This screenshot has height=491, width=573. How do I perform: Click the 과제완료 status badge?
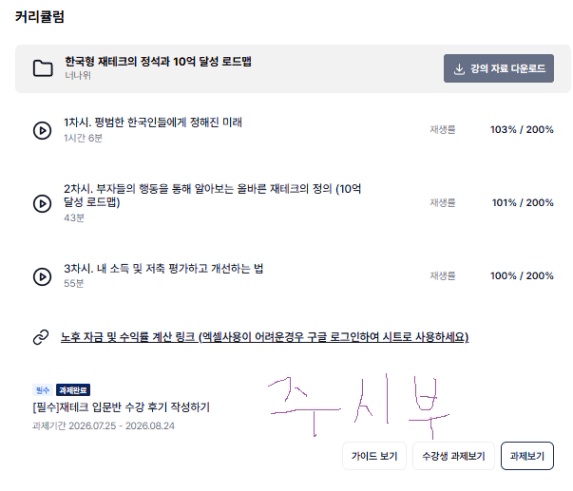(73, 390)
